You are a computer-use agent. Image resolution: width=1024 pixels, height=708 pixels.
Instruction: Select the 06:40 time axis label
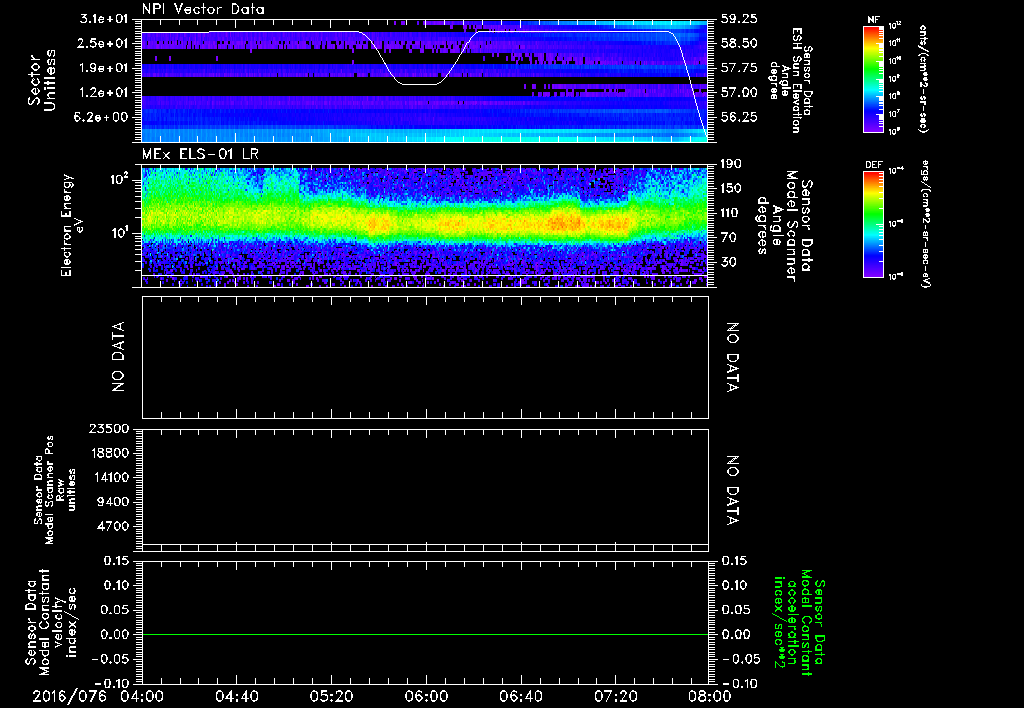520,696
